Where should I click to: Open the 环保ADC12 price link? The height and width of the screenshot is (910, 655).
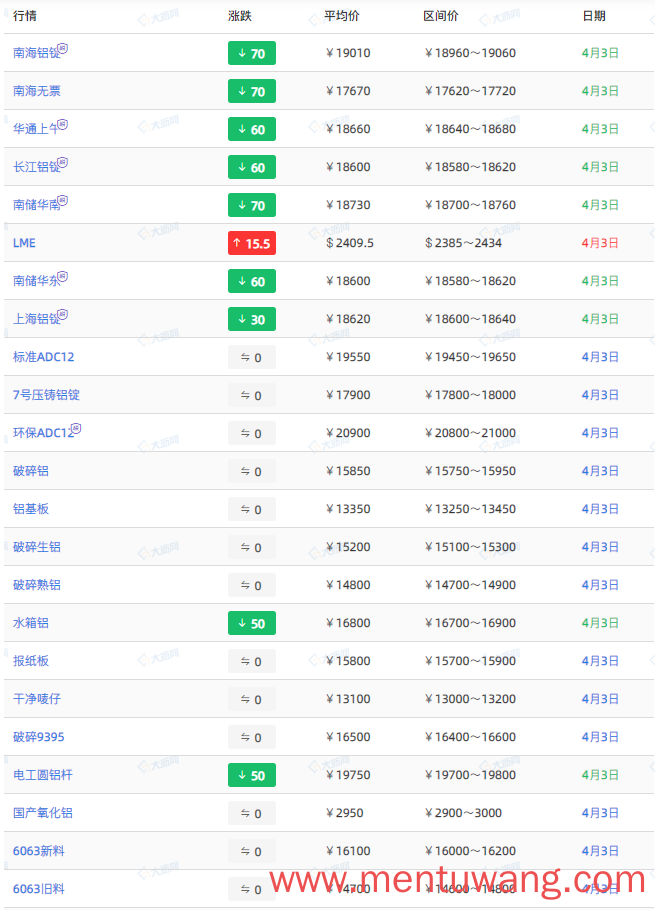pos(43,433)
